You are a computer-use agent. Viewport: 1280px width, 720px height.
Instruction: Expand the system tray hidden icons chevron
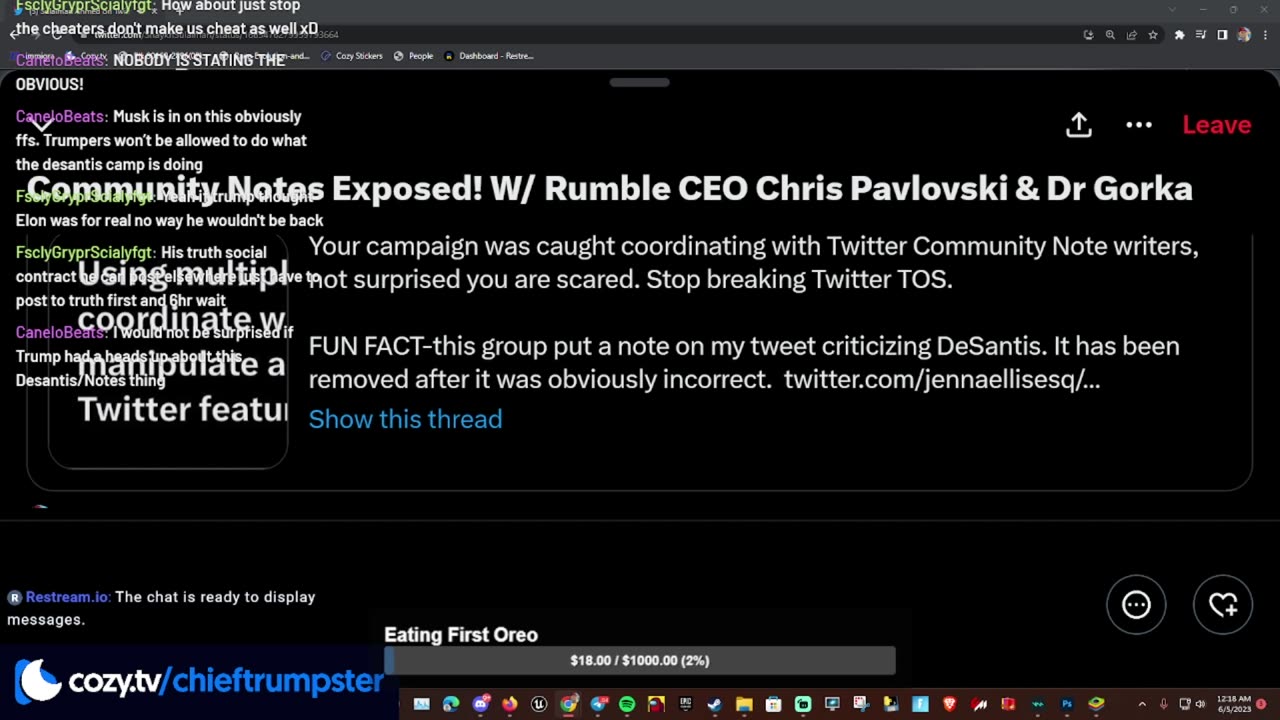tap(1142, 704)
